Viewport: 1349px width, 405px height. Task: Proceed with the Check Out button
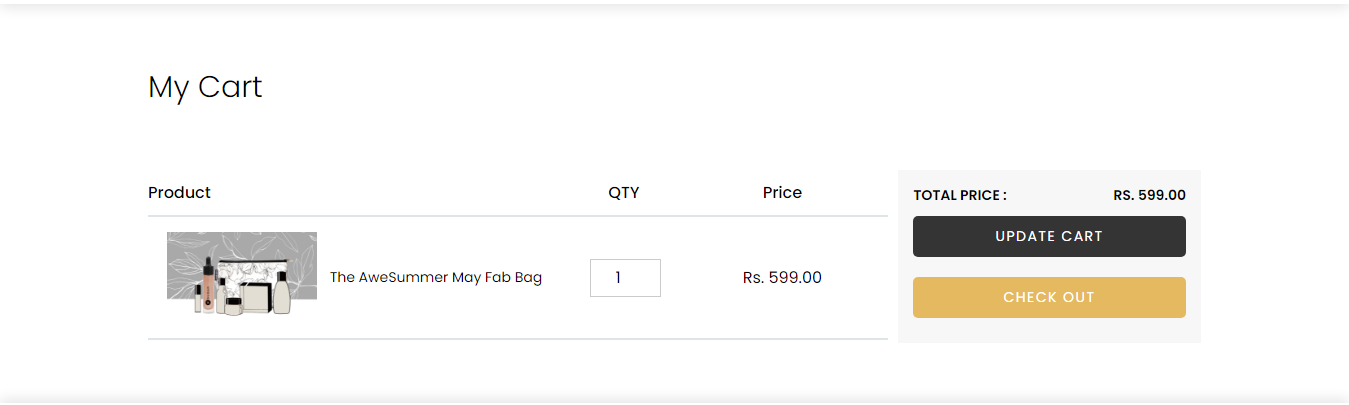click(x=1049, y=297)
